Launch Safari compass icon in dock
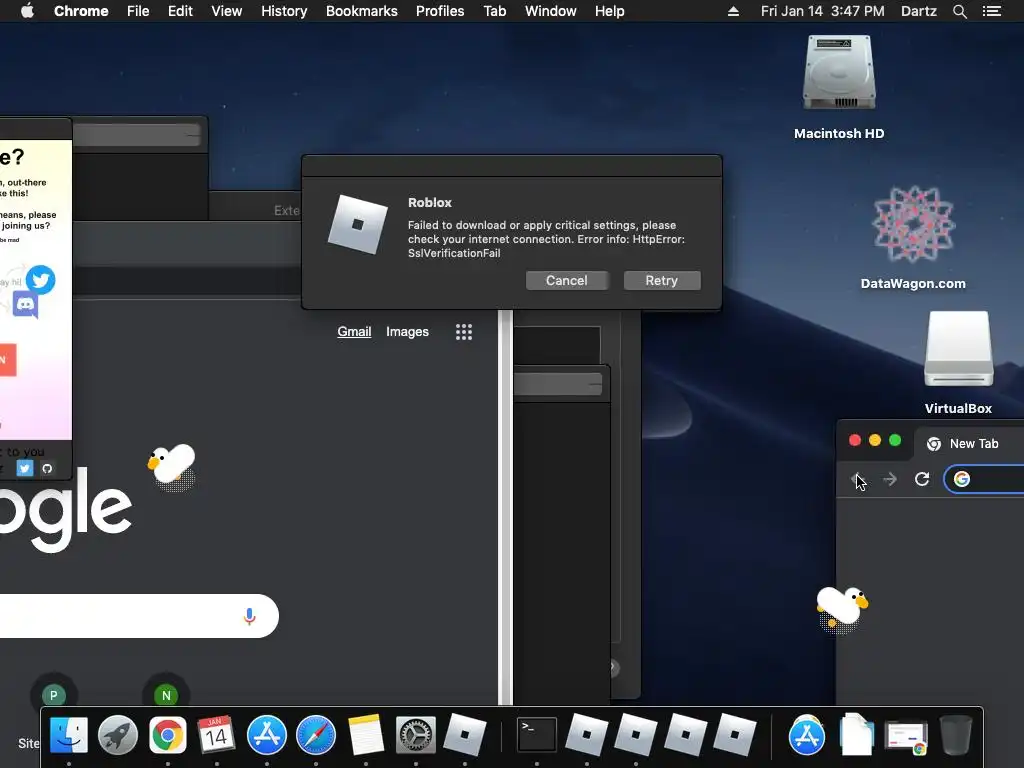The image size is (1024, 768). coord(316,735)
